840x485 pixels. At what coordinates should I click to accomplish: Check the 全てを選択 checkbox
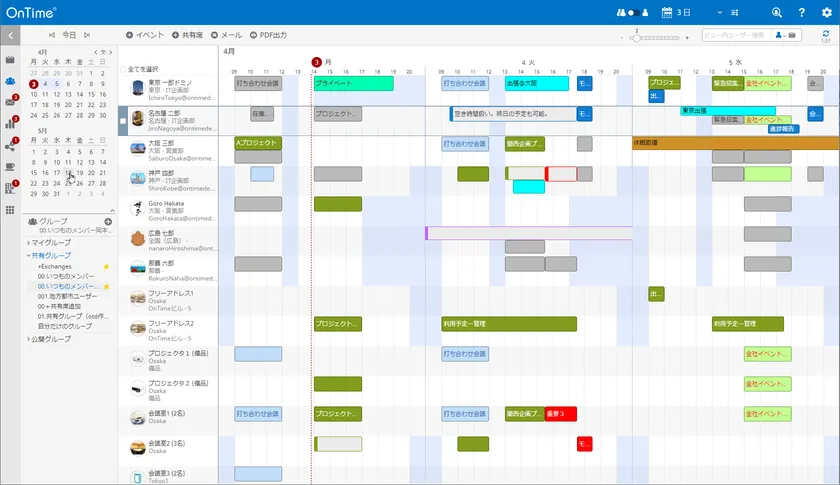click(x=123, y=69)
